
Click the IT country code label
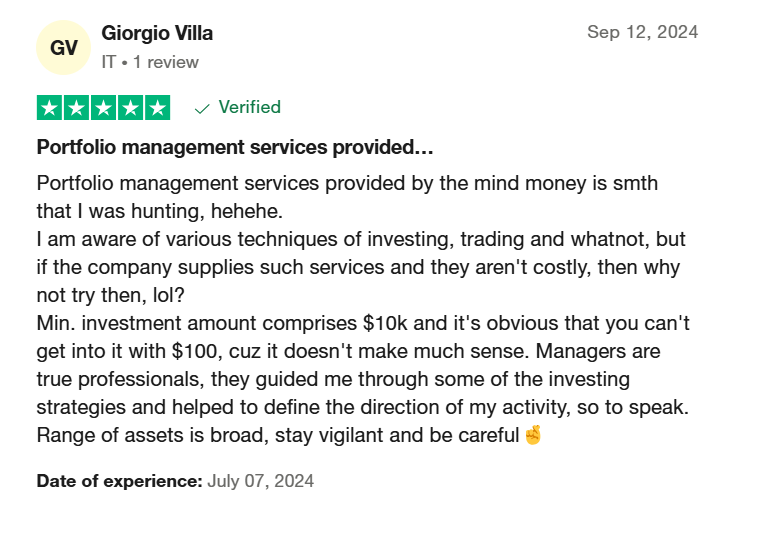(x=109, y=62)
